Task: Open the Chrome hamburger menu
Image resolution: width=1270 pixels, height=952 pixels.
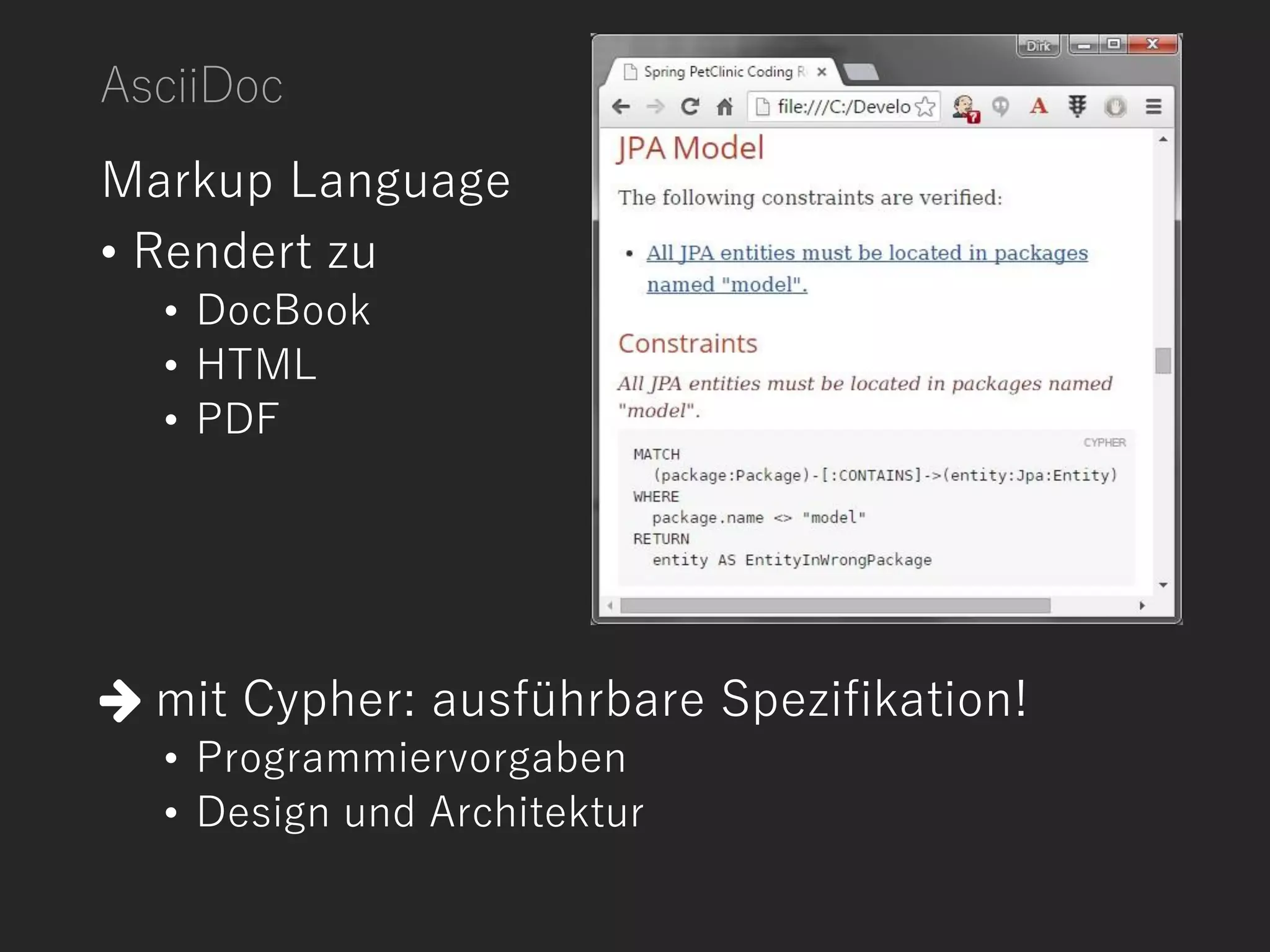Action: (x=1153, y=107)
